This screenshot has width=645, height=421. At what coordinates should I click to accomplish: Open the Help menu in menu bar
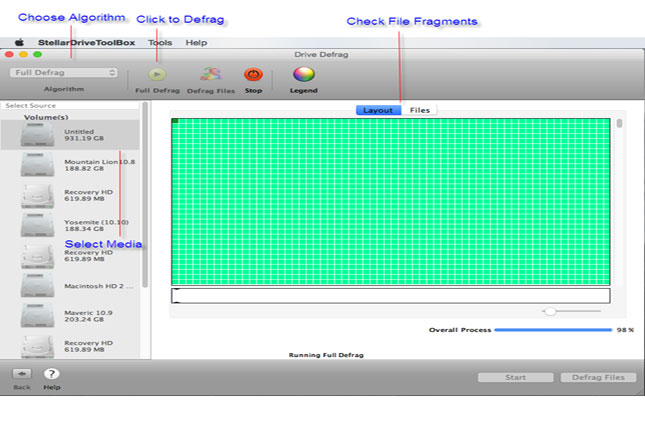(196, 42)
